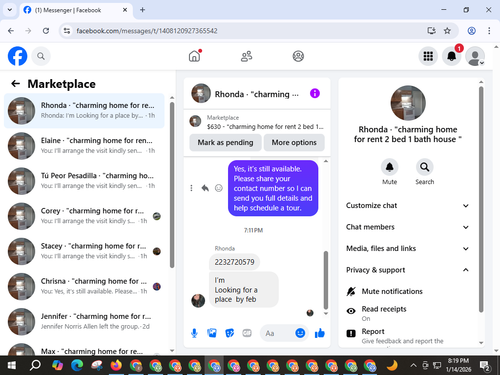500x375 pixels.
Task: Click the Mute bell icon in the details panel
Action: (x=389, y=167)
